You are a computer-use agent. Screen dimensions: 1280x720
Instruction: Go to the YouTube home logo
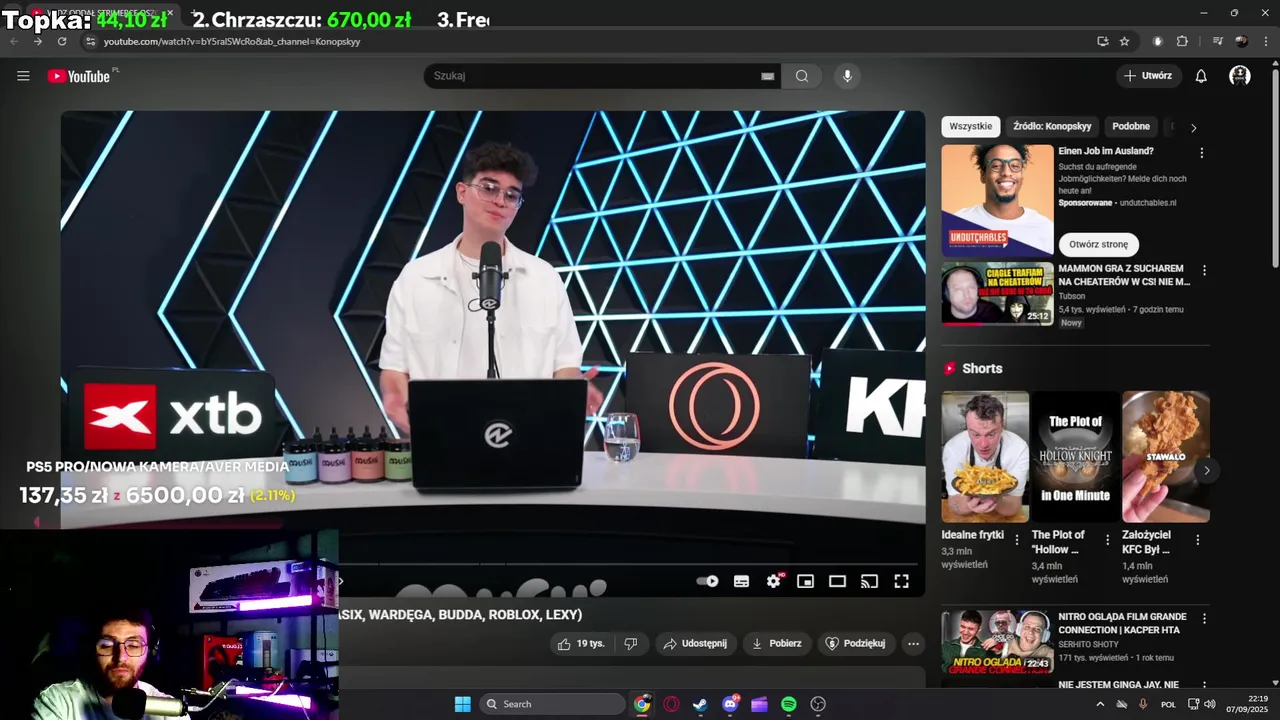79,76
